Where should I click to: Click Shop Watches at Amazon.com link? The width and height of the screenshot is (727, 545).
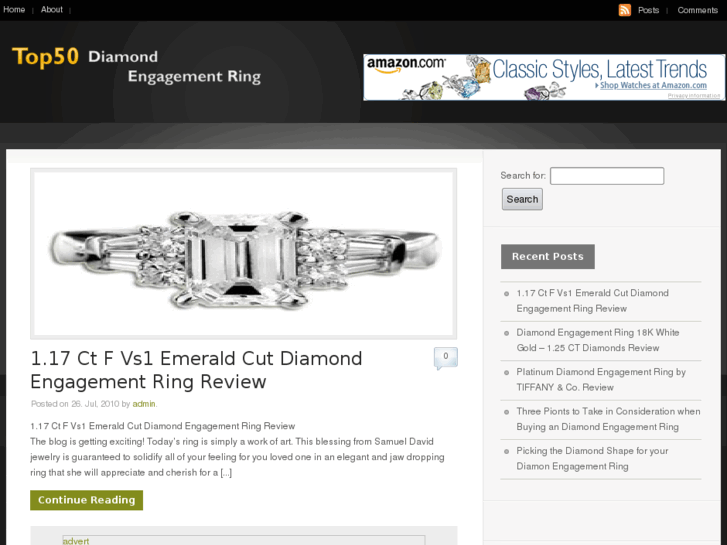coord(653,85)
